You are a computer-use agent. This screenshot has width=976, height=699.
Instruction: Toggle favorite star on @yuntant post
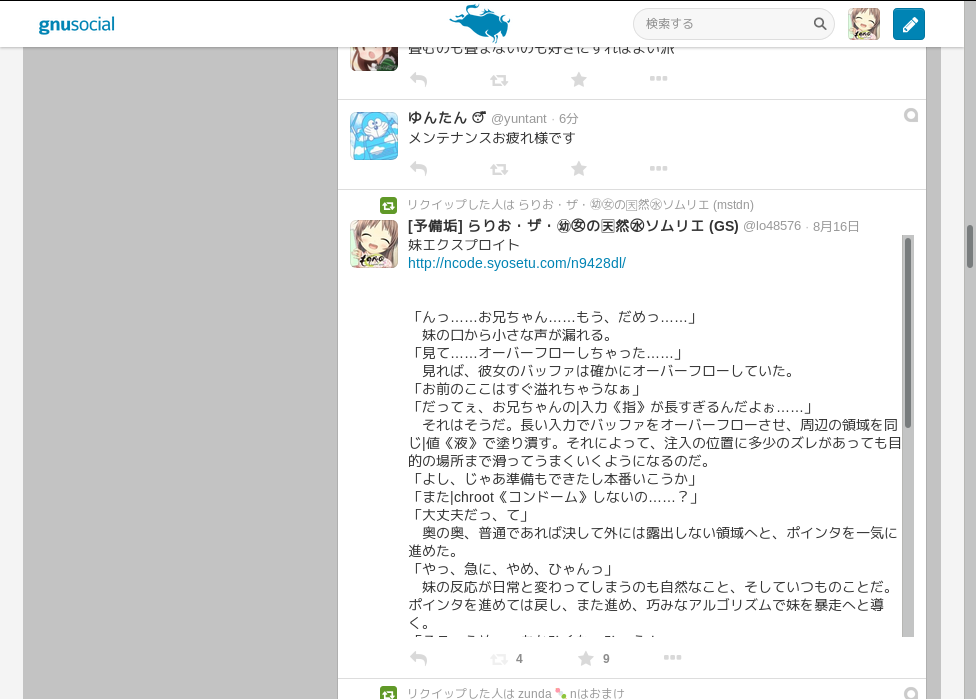[x=578, y=169]
